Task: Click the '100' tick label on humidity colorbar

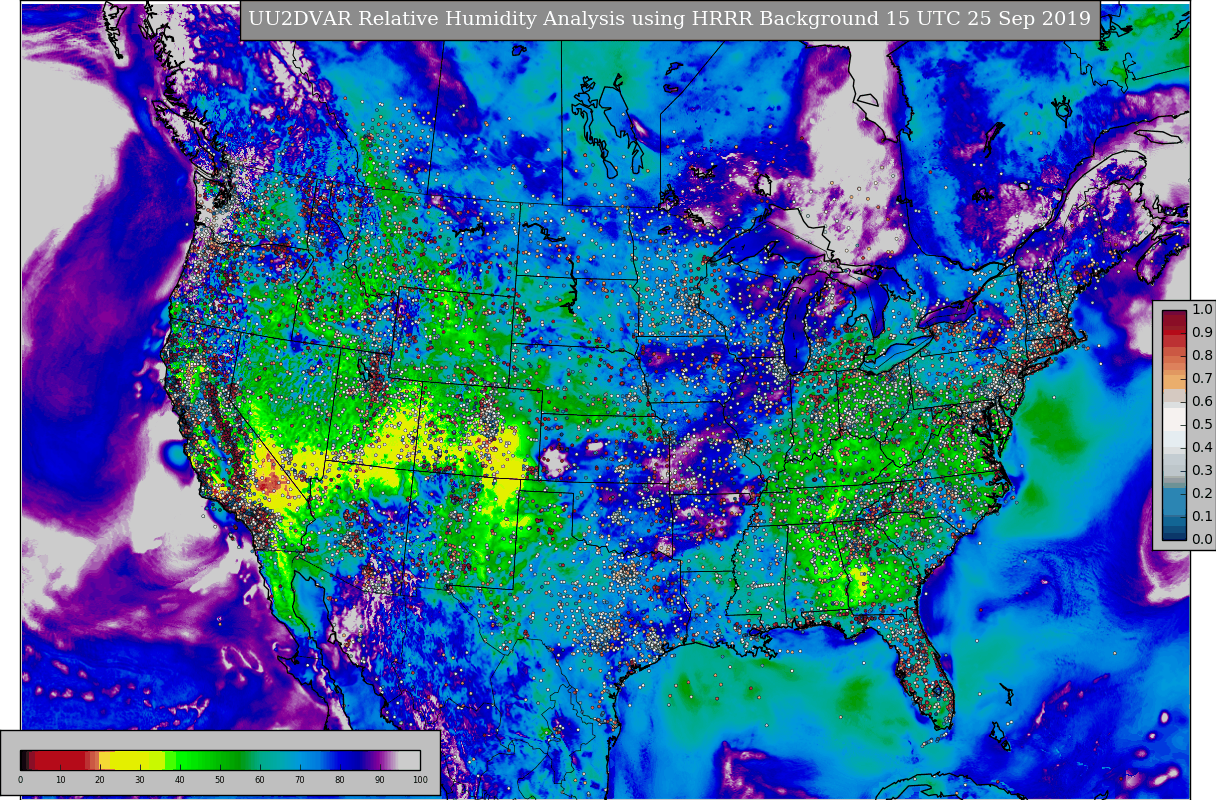Action: tap(420, 780)
